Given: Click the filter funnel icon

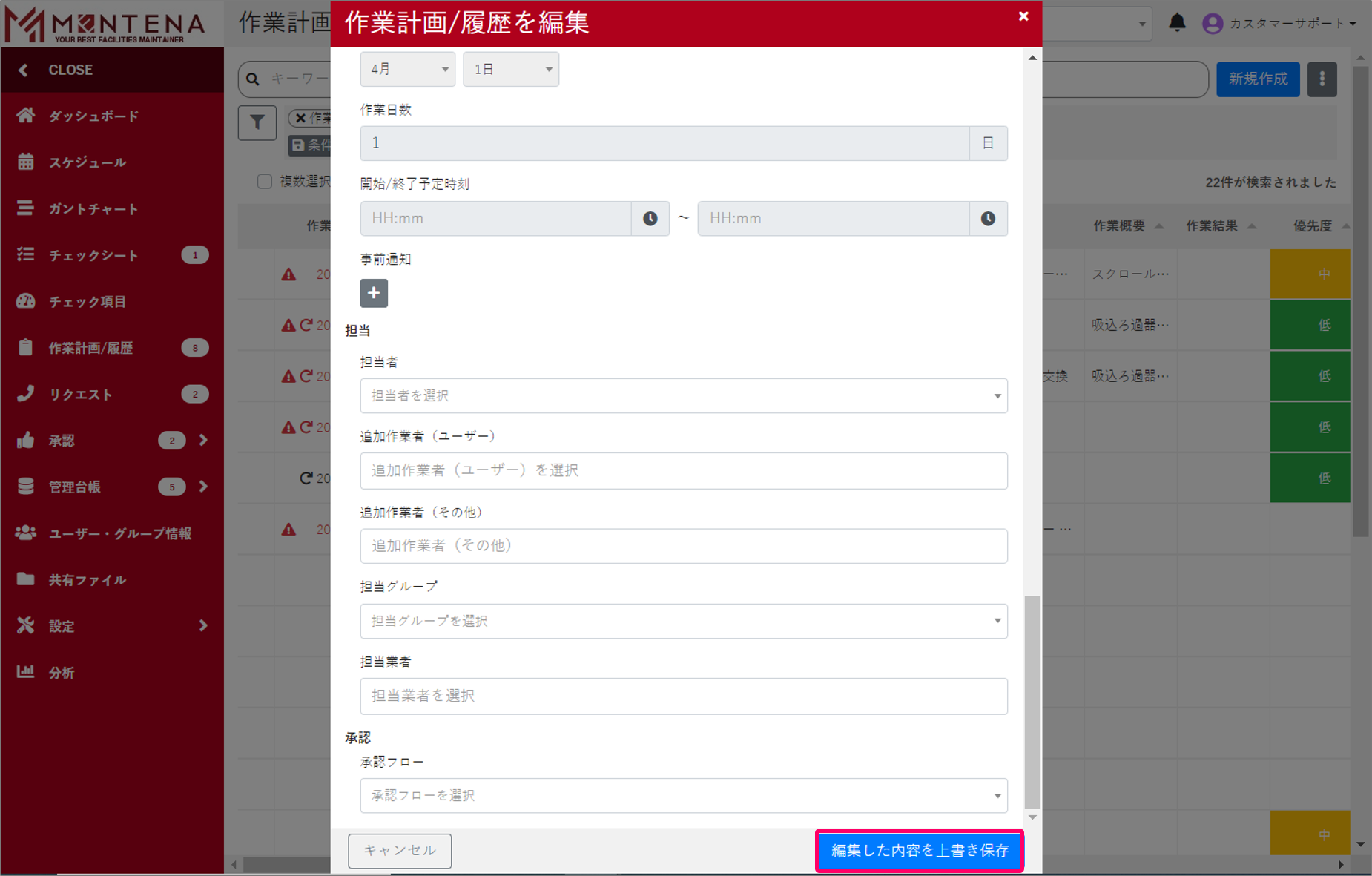Looking at the screenshot, I should click(x=257, y=122).
